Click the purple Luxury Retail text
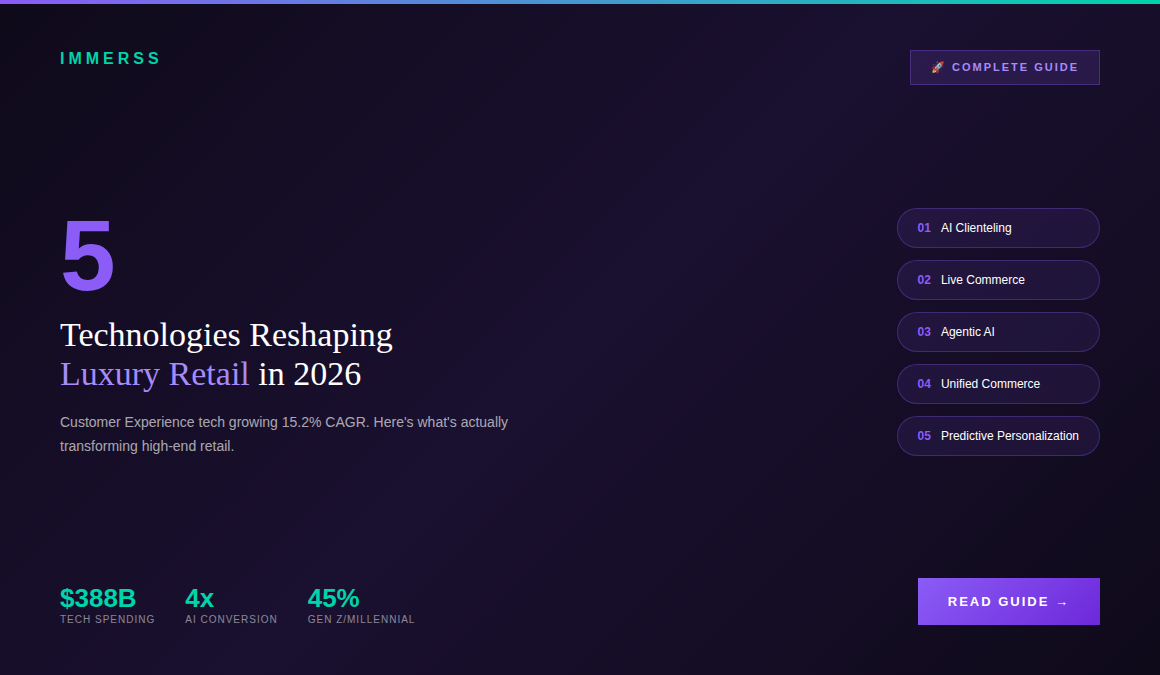The width and height of the screenshot is (1160, 675). point(154,375)
